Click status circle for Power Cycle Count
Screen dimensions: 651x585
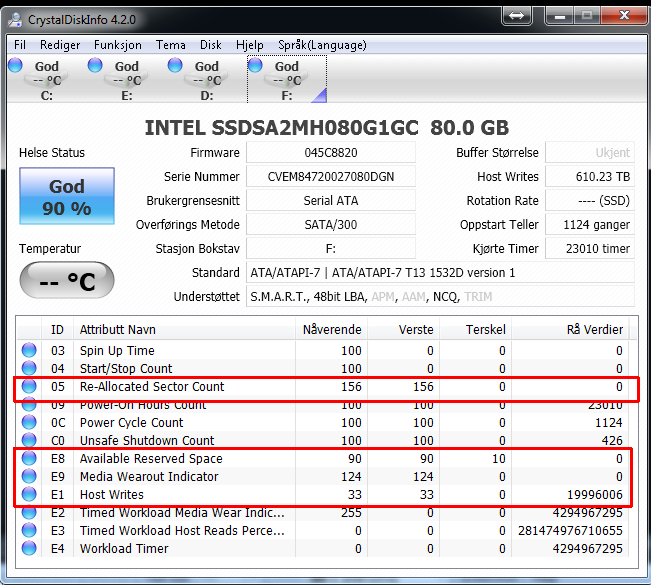pyautogui.click(x=29, y=422)
